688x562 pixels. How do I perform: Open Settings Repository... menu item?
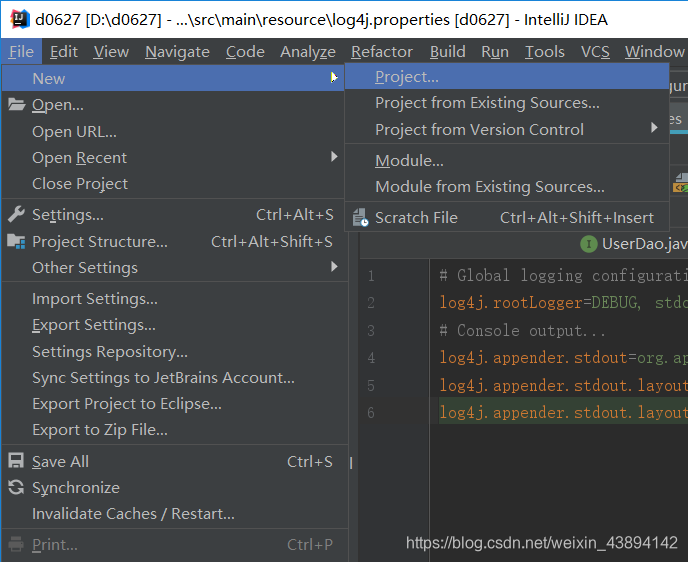click(173, 352)
